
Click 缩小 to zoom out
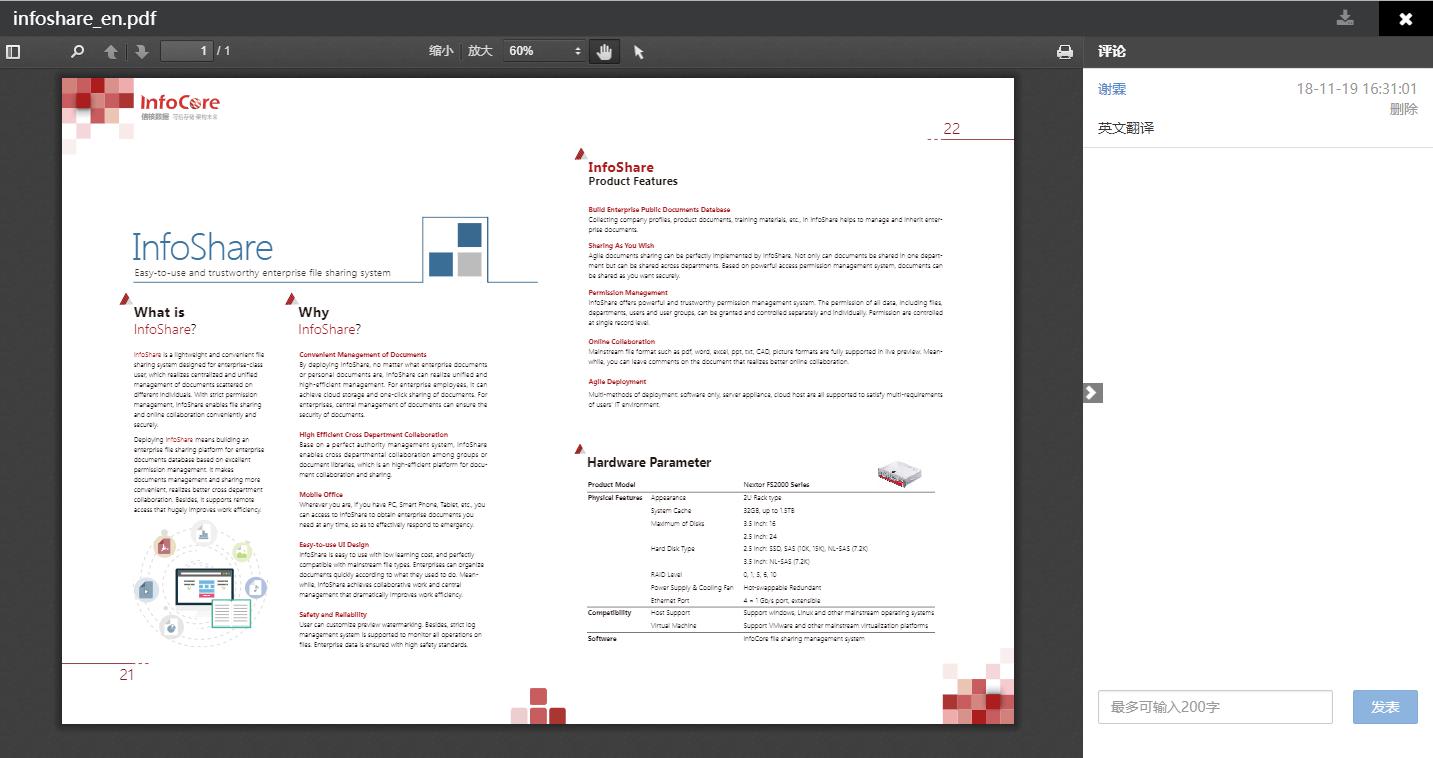pos(441,51)
